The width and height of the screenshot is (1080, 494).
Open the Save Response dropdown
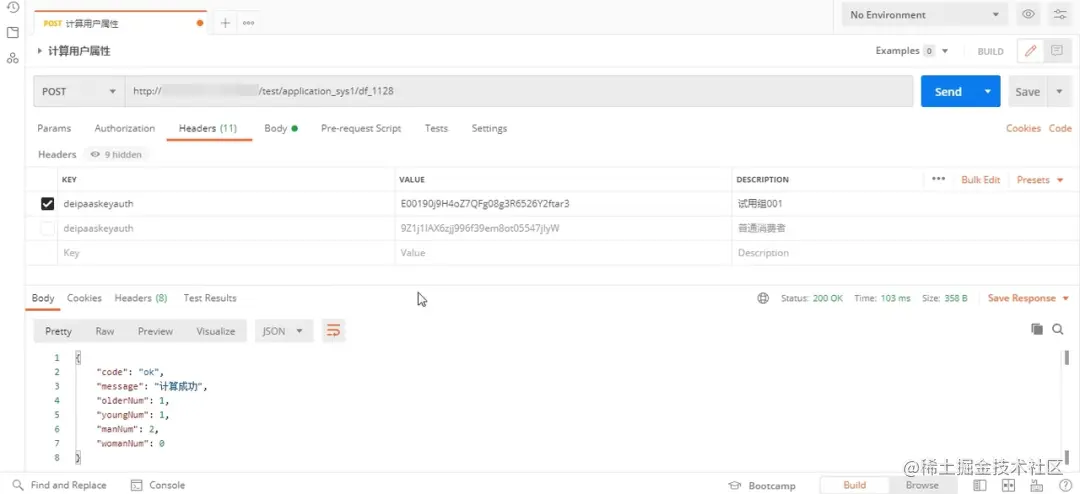[x=1028, y=298]
